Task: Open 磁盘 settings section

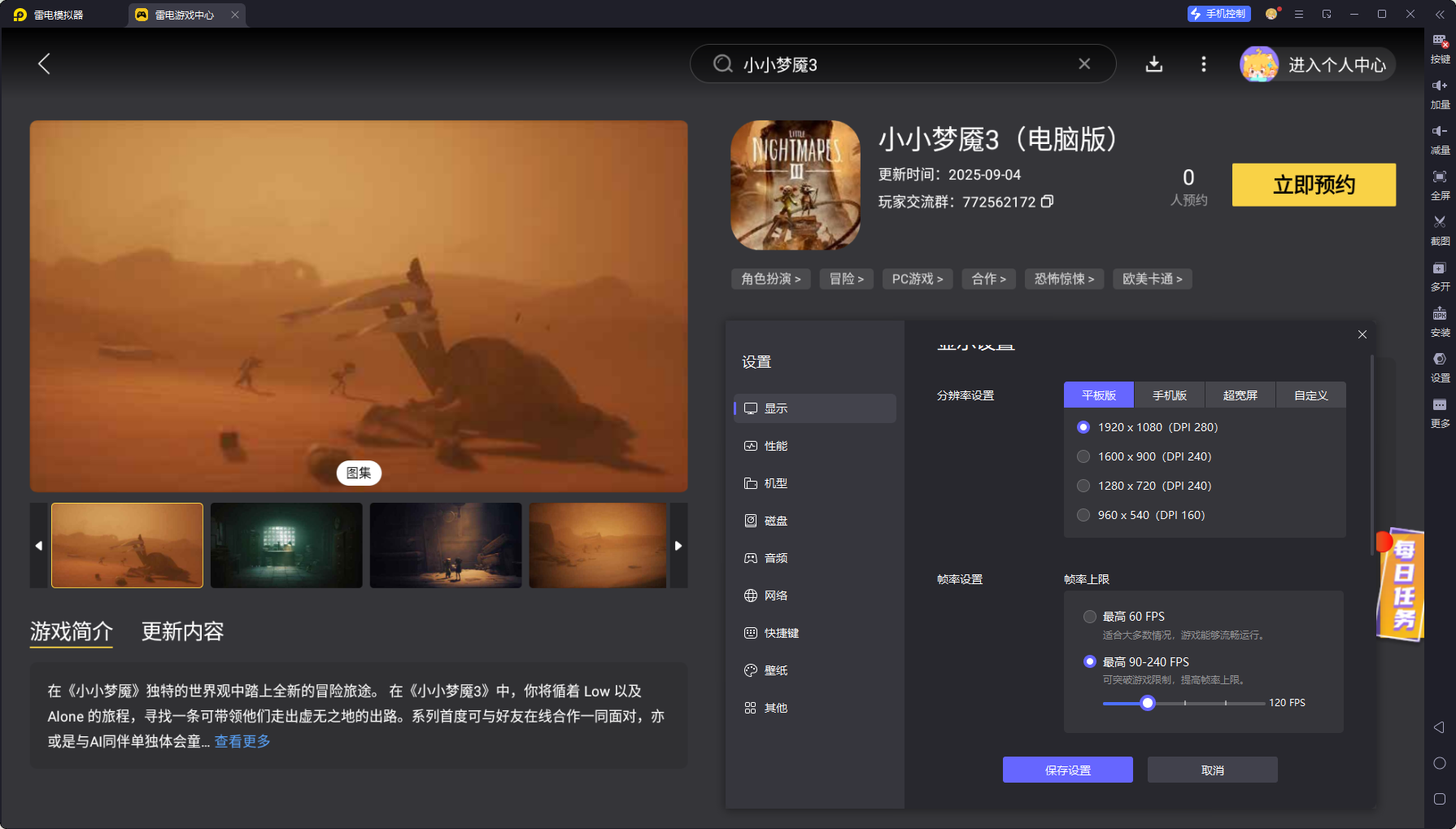Action: (x=814, y=521)
